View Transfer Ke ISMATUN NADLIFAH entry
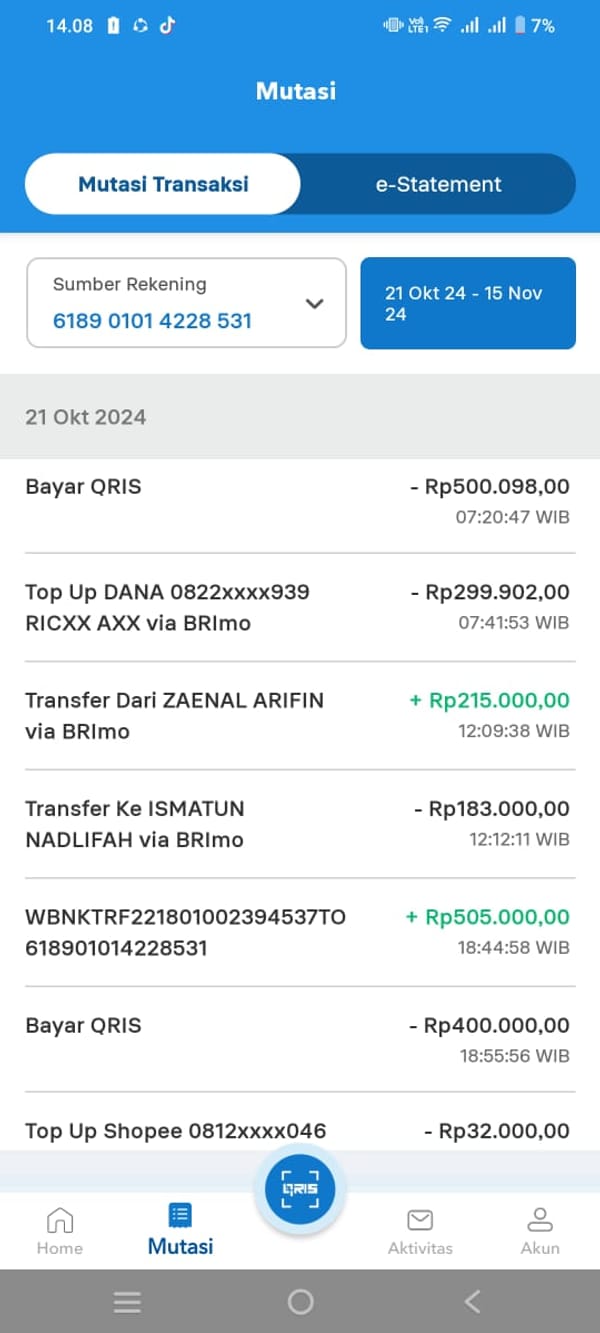600x1333 pixels. pos(300,823)
